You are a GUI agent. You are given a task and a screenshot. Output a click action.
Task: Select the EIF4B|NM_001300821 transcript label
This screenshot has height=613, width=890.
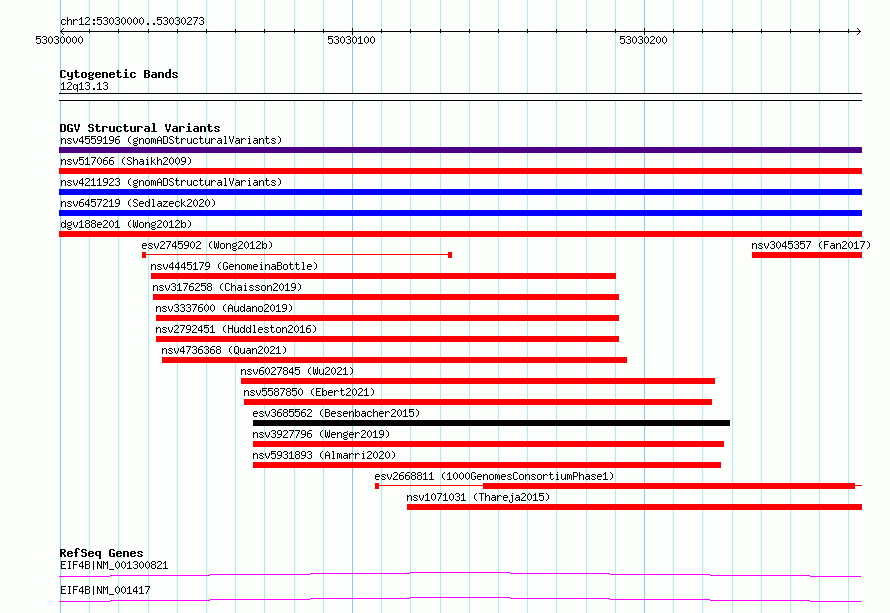[114, 565]
